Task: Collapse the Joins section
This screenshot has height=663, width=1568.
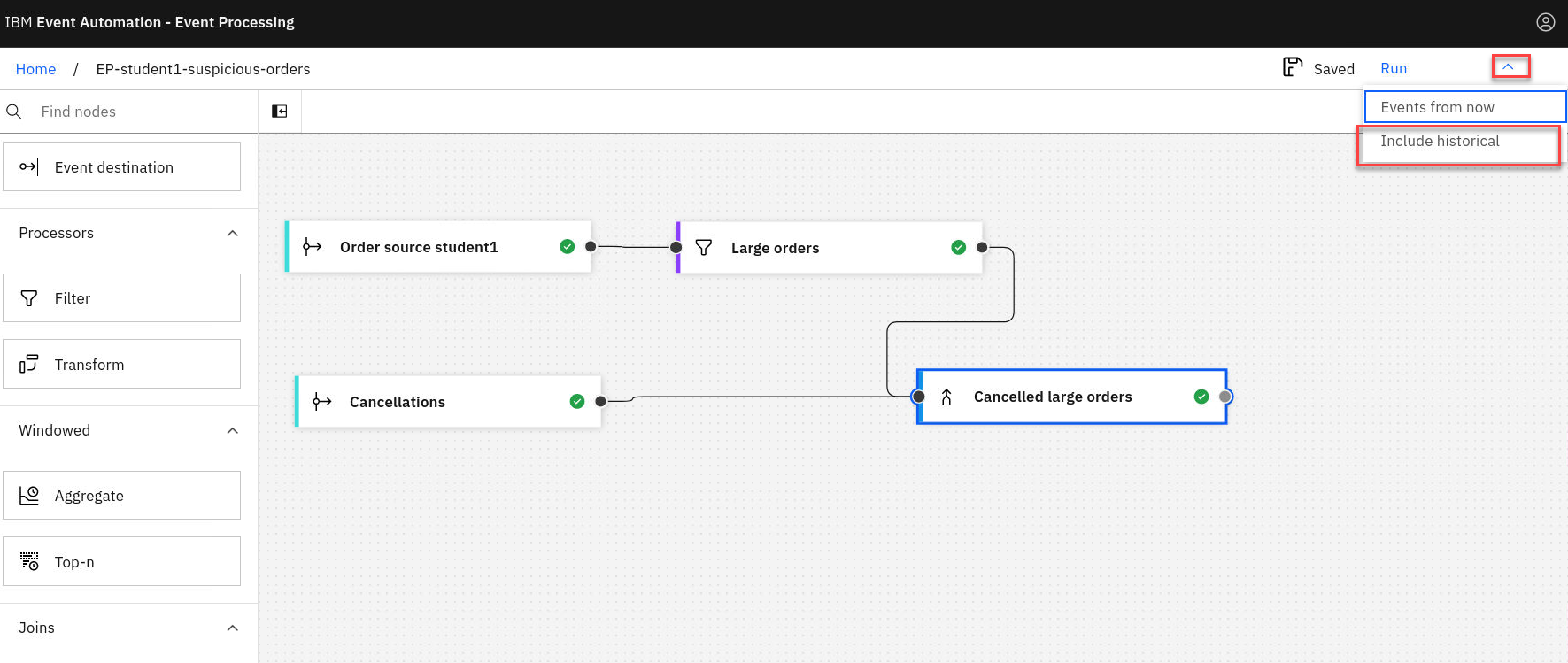Action: click(x=232, y=628)
